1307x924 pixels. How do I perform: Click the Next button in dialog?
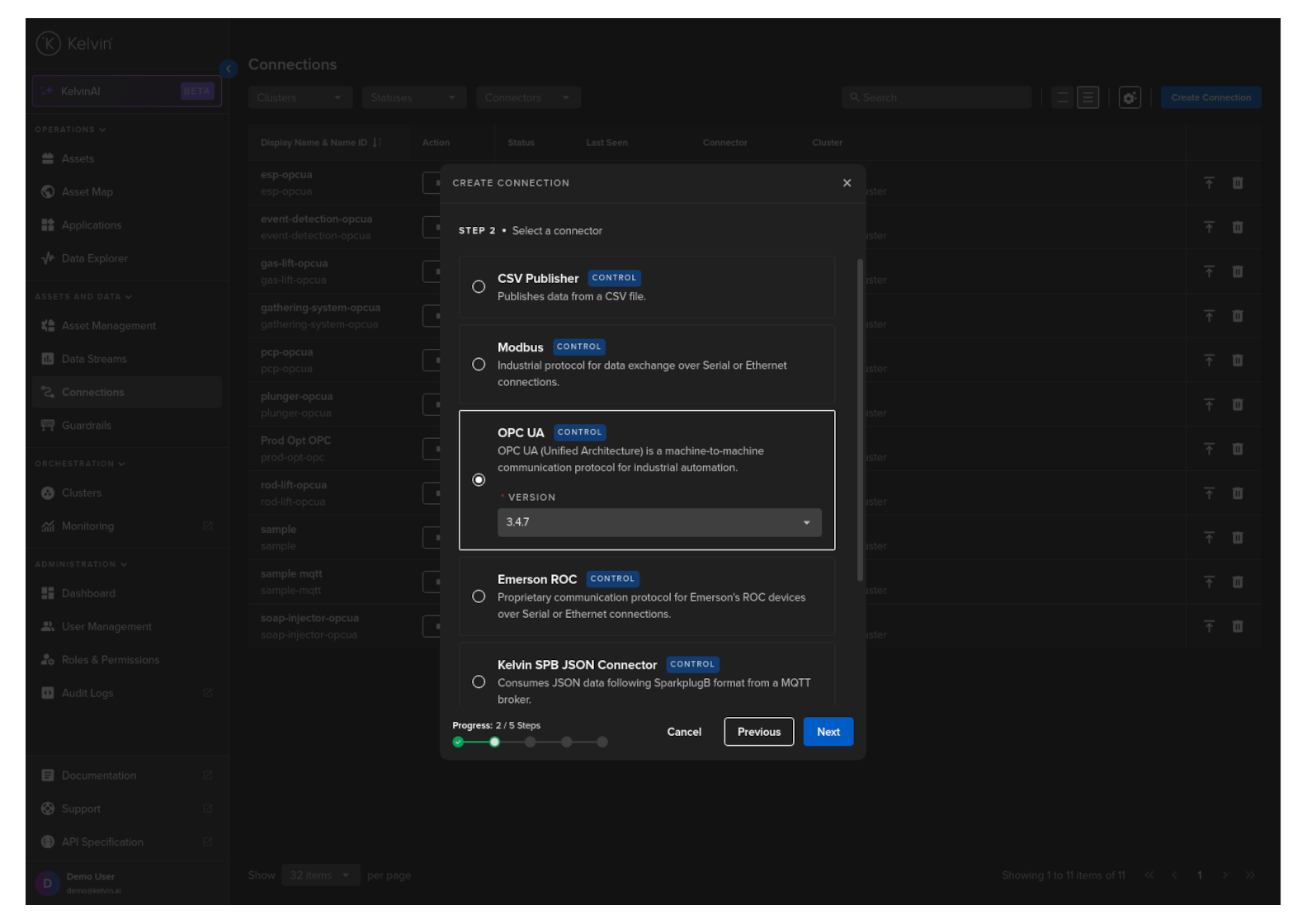pos(828,732)
